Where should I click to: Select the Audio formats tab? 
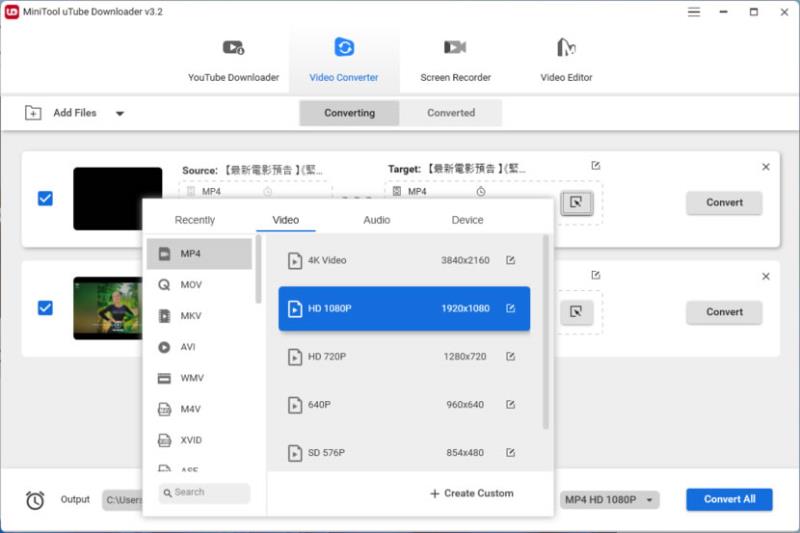tap(377, 220)
